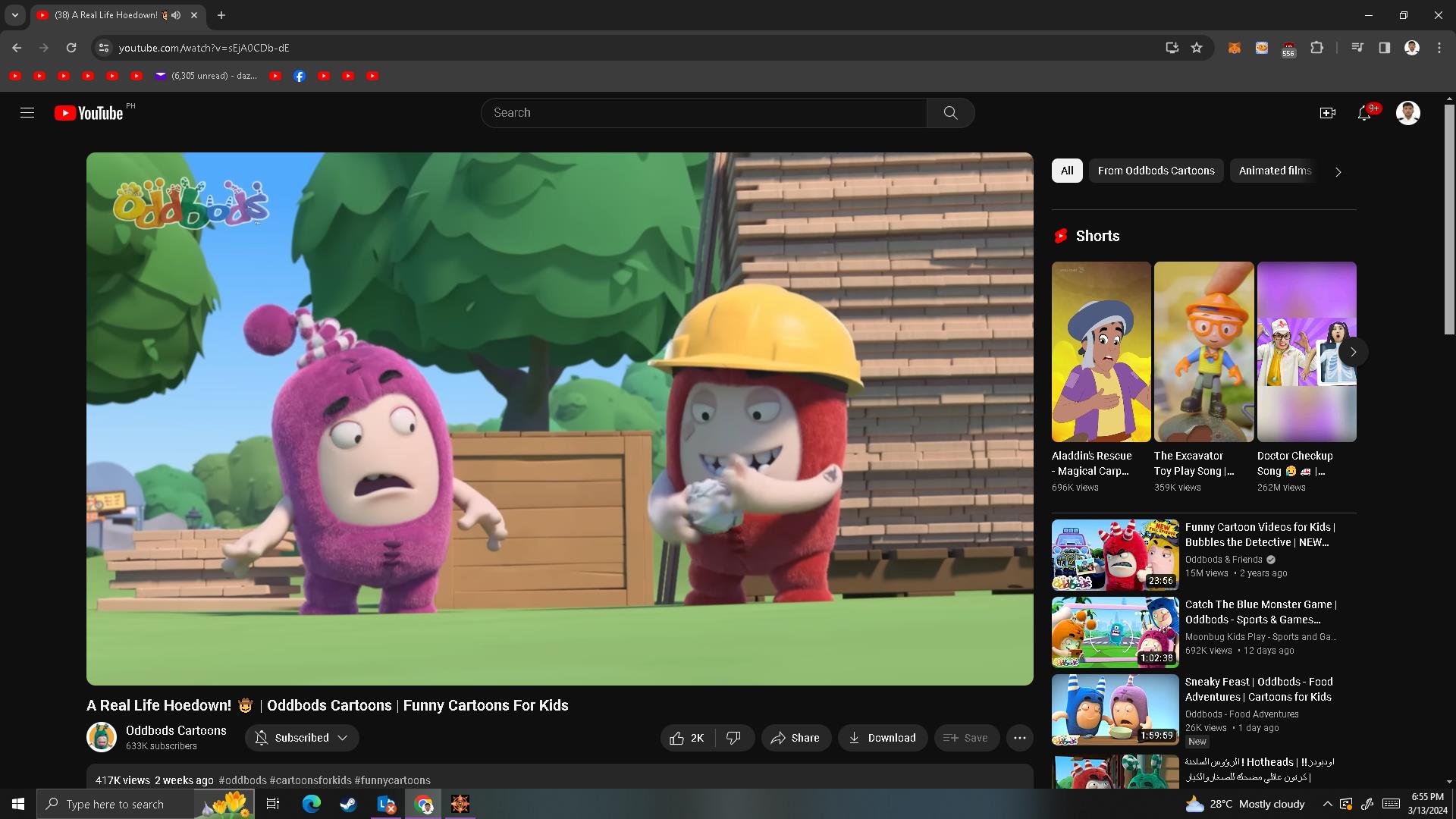Click the Shorts section heading
Viewport: 1456px width, 819px height.
click(x=1097, y=236)
